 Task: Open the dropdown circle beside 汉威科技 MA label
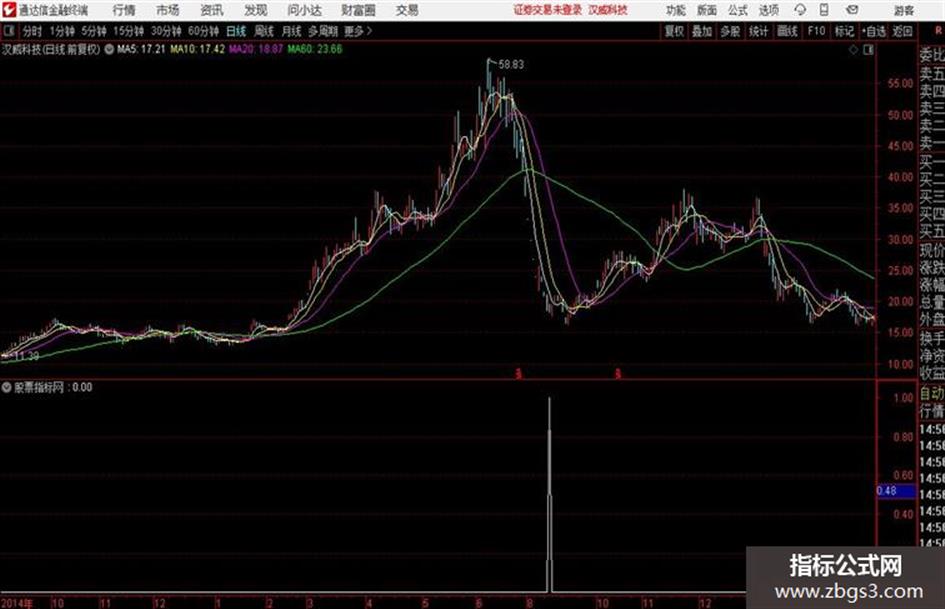click(109, 49)
